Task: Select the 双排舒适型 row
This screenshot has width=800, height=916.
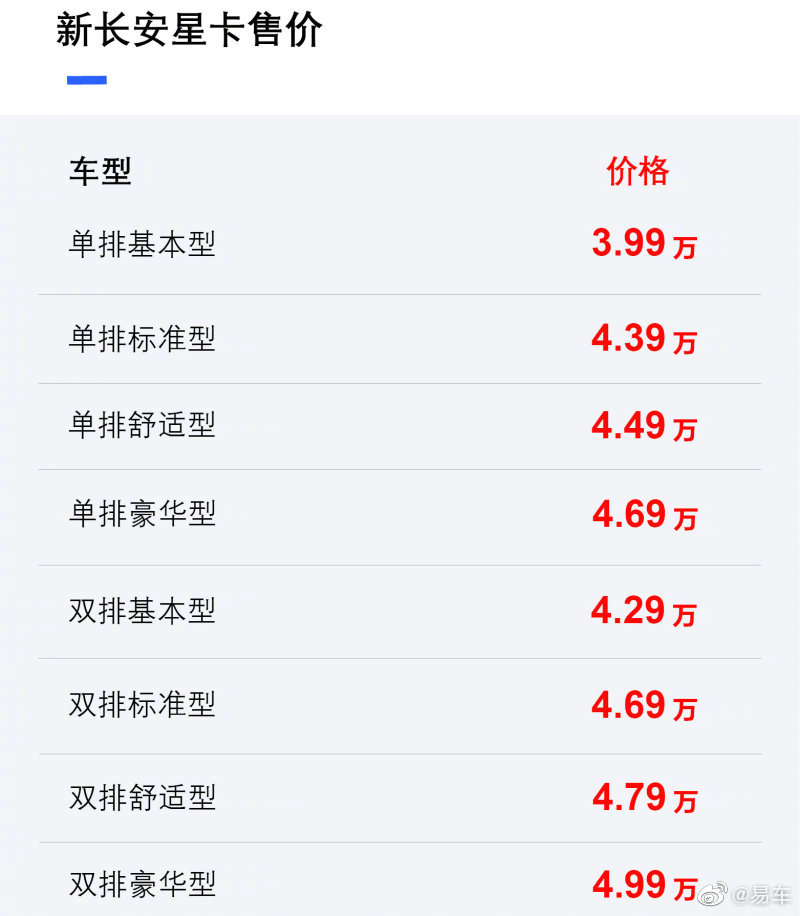Action: coord(400,798)
